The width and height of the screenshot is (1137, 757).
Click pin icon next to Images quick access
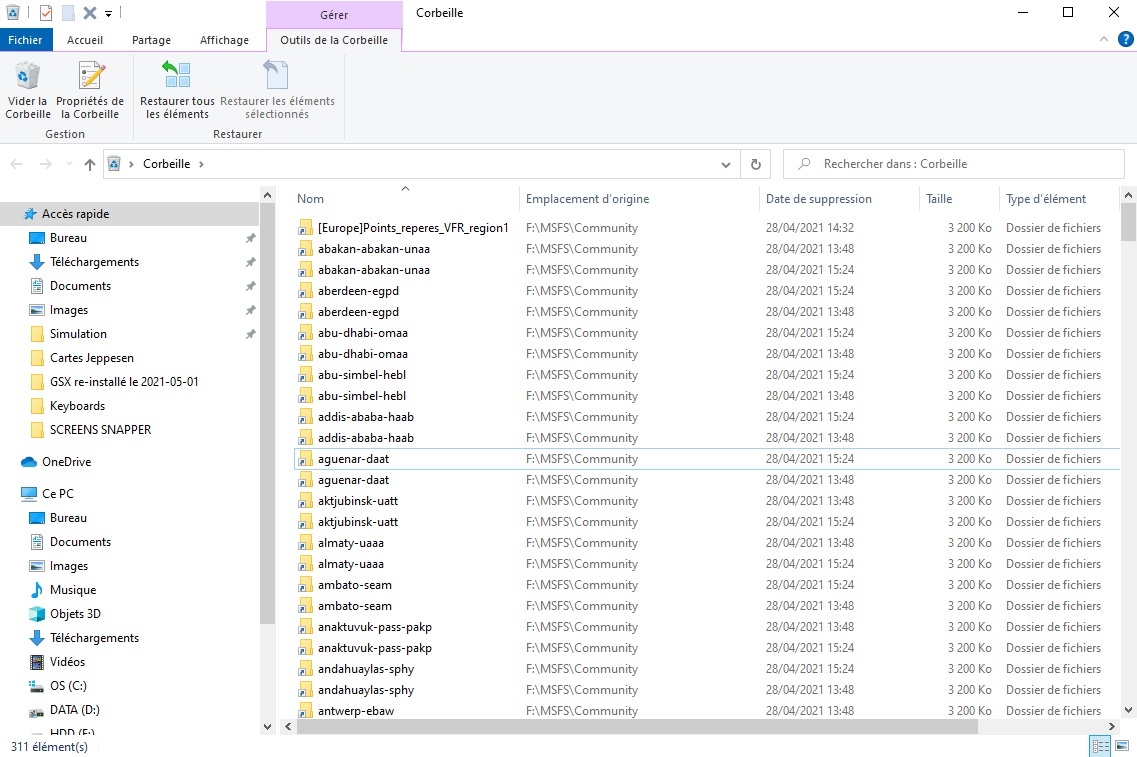[x=251, y=310]
